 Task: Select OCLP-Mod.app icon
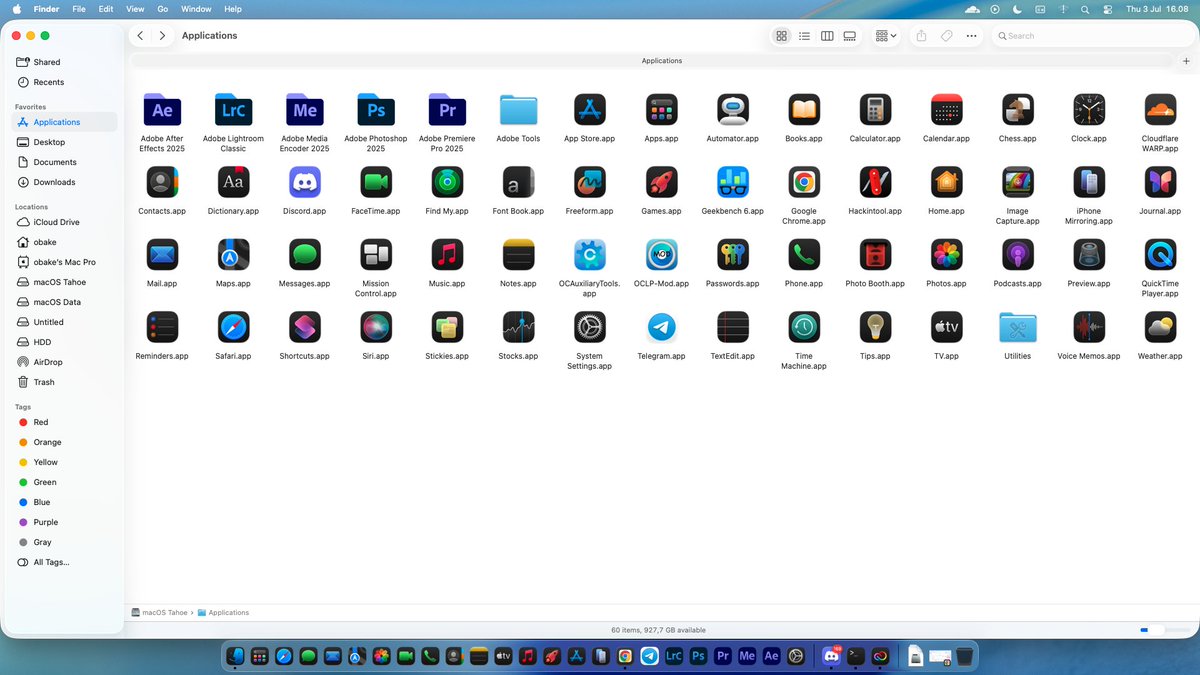(x=661, y=255)
